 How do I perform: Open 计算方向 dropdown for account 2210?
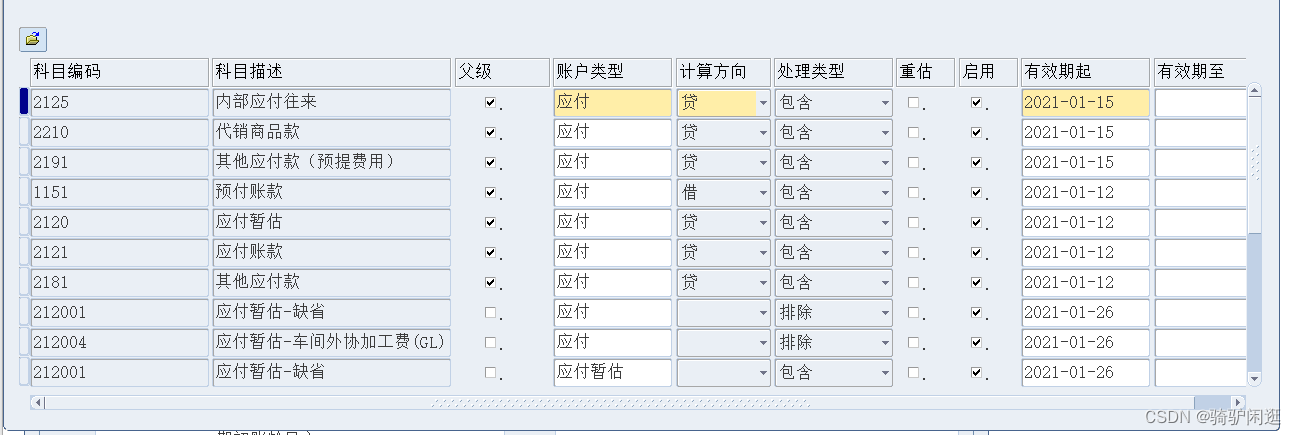[763, 133]
